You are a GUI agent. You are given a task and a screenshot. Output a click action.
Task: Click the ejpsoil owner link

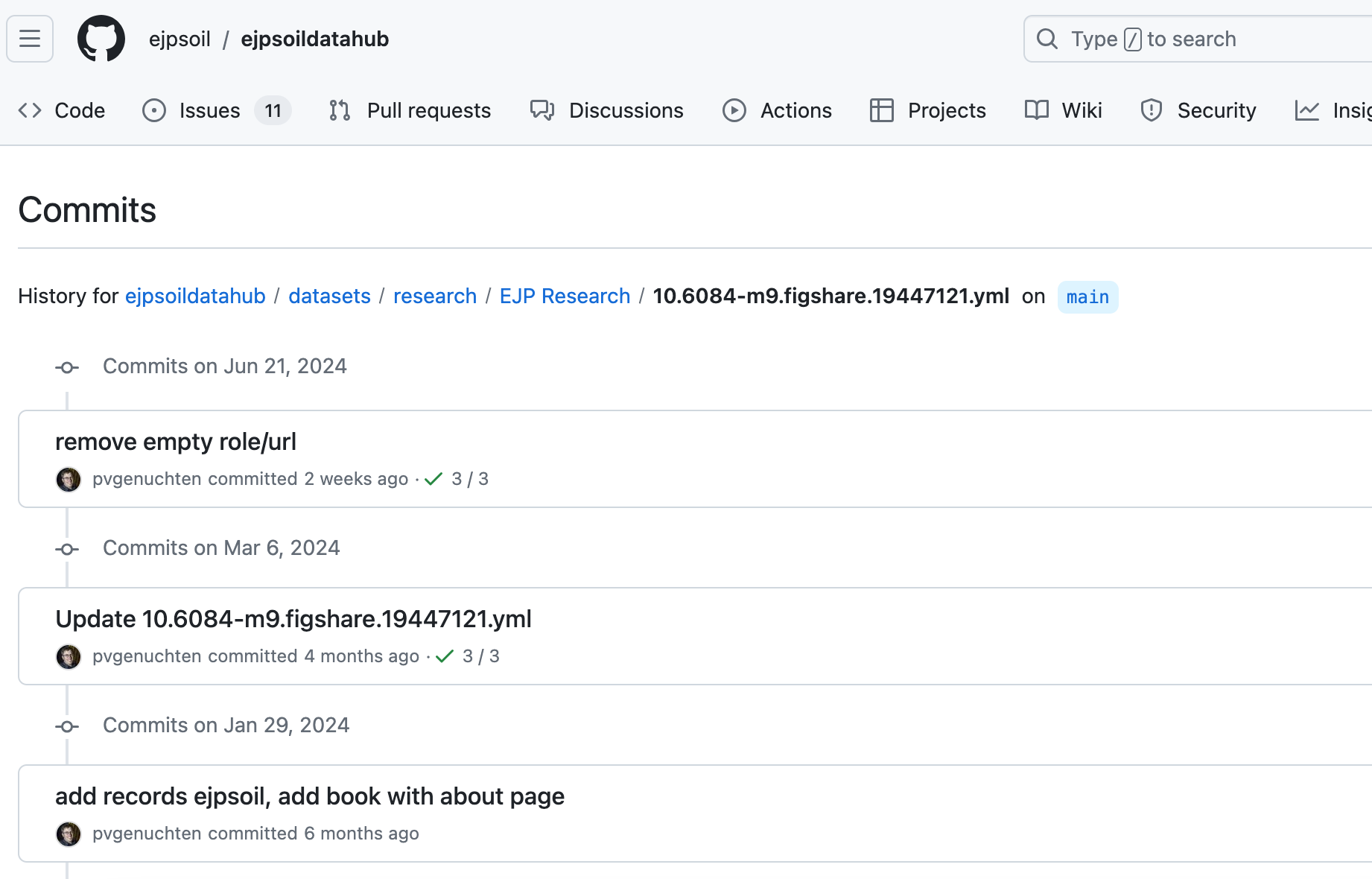click(180, 39)
